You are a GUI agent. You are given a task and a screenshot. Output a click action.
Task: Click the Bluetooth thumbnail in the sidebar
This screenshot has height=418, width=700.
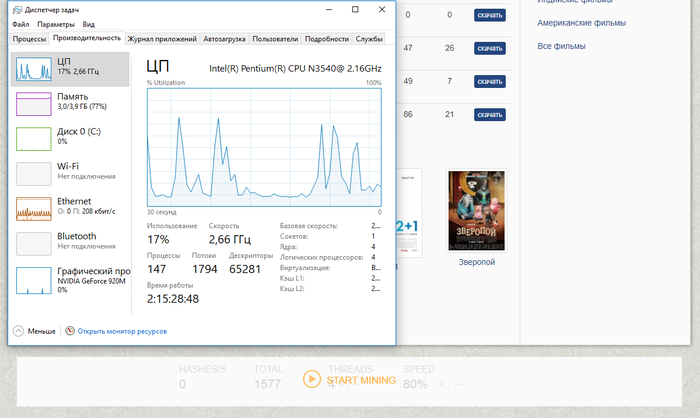tap(33, 243)
